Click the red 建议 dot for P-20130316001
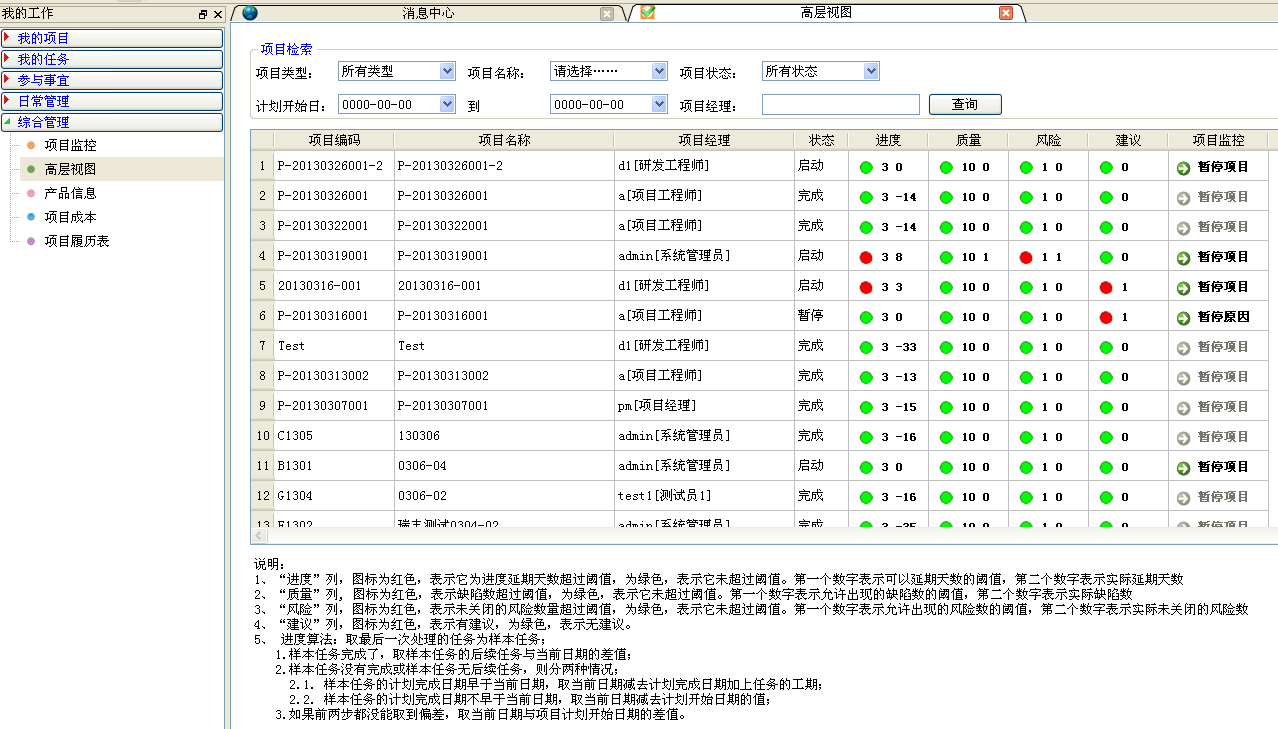This screenshot has width=1278, height=729. pyautogui.click(x=1106, y=317)
